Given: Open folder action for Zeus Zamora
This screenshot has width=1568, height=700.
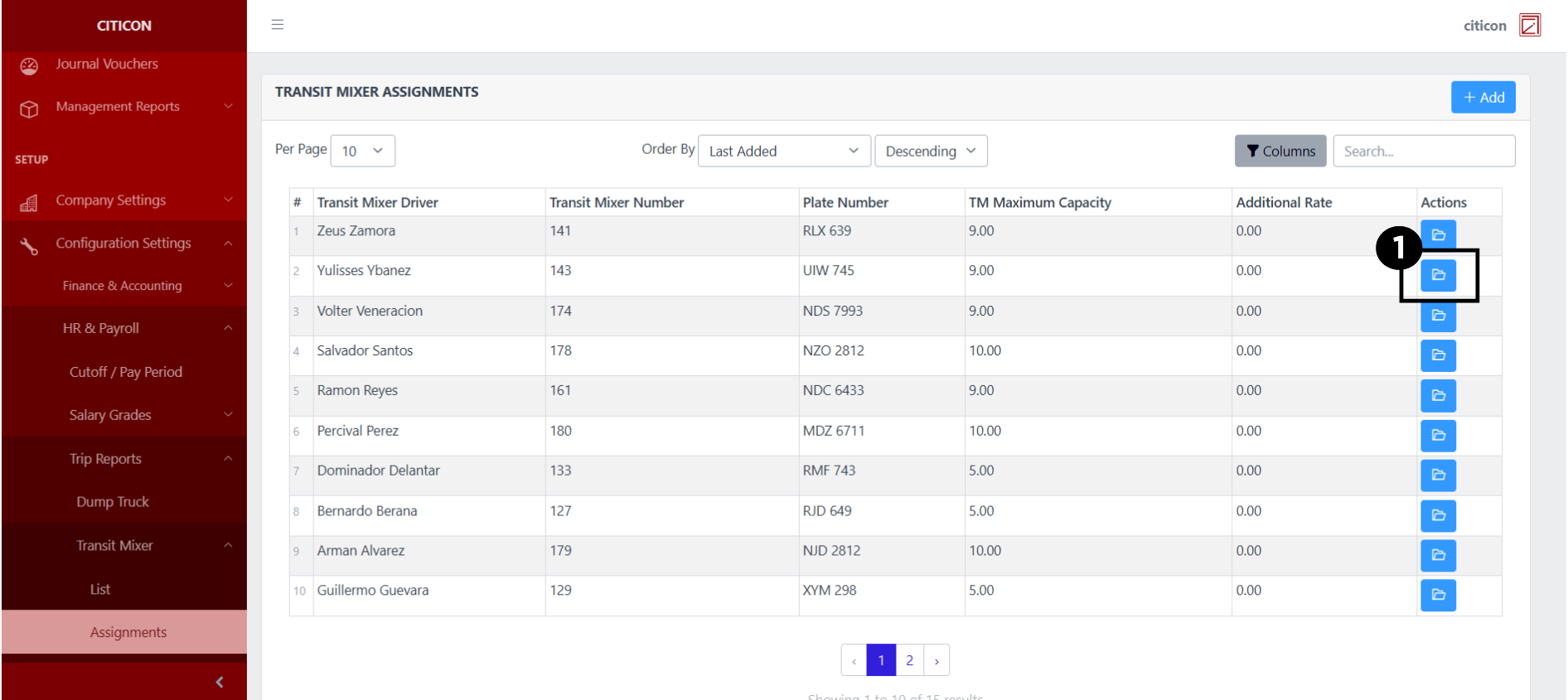Looking at the screenshot, I should 1438,234.
